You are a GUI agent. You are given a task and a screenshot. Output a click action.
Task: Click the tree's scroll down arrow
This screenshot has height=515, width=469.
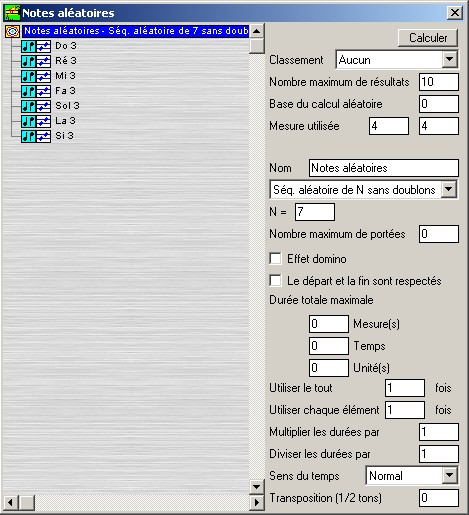[257, 487]
